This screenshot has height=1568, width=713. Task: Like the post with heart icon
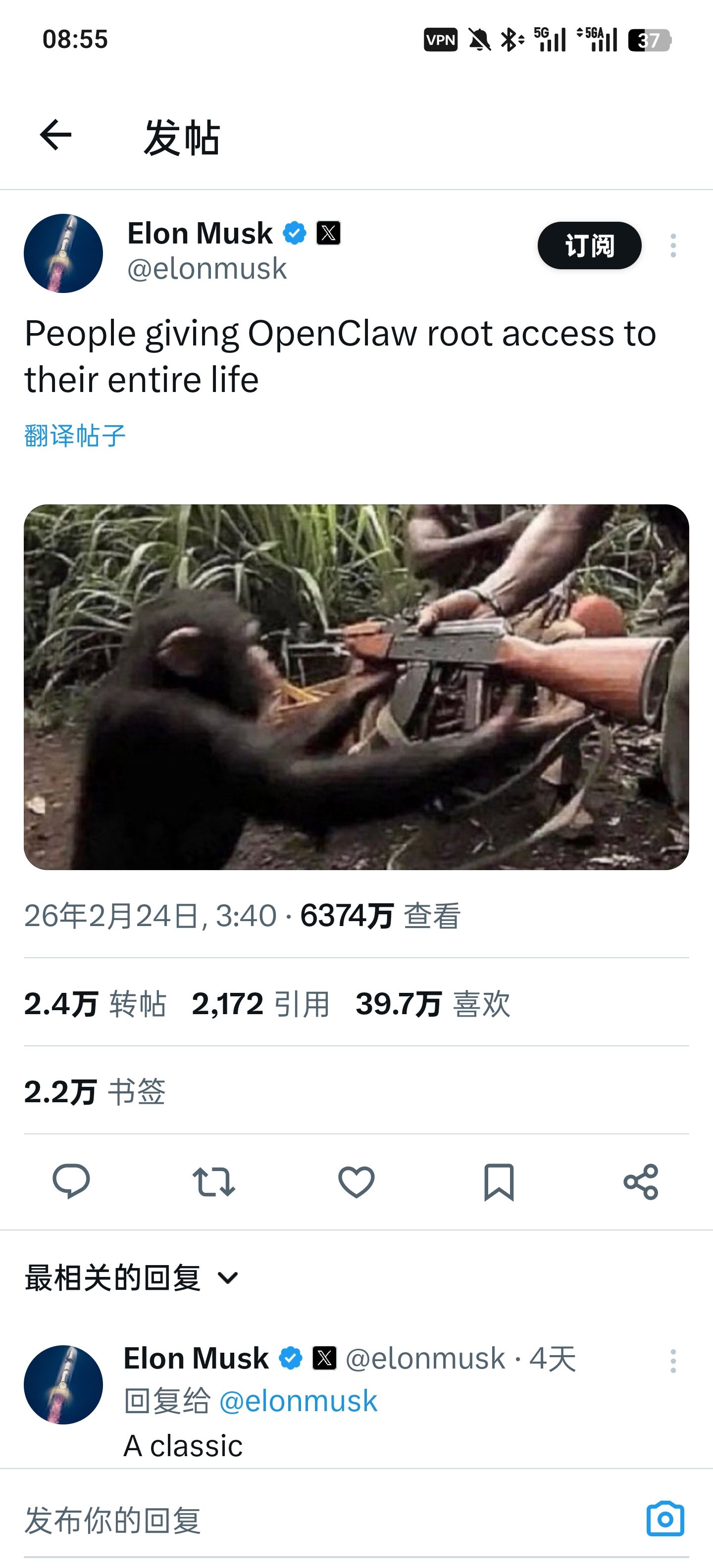click(x=356, y=1182)
